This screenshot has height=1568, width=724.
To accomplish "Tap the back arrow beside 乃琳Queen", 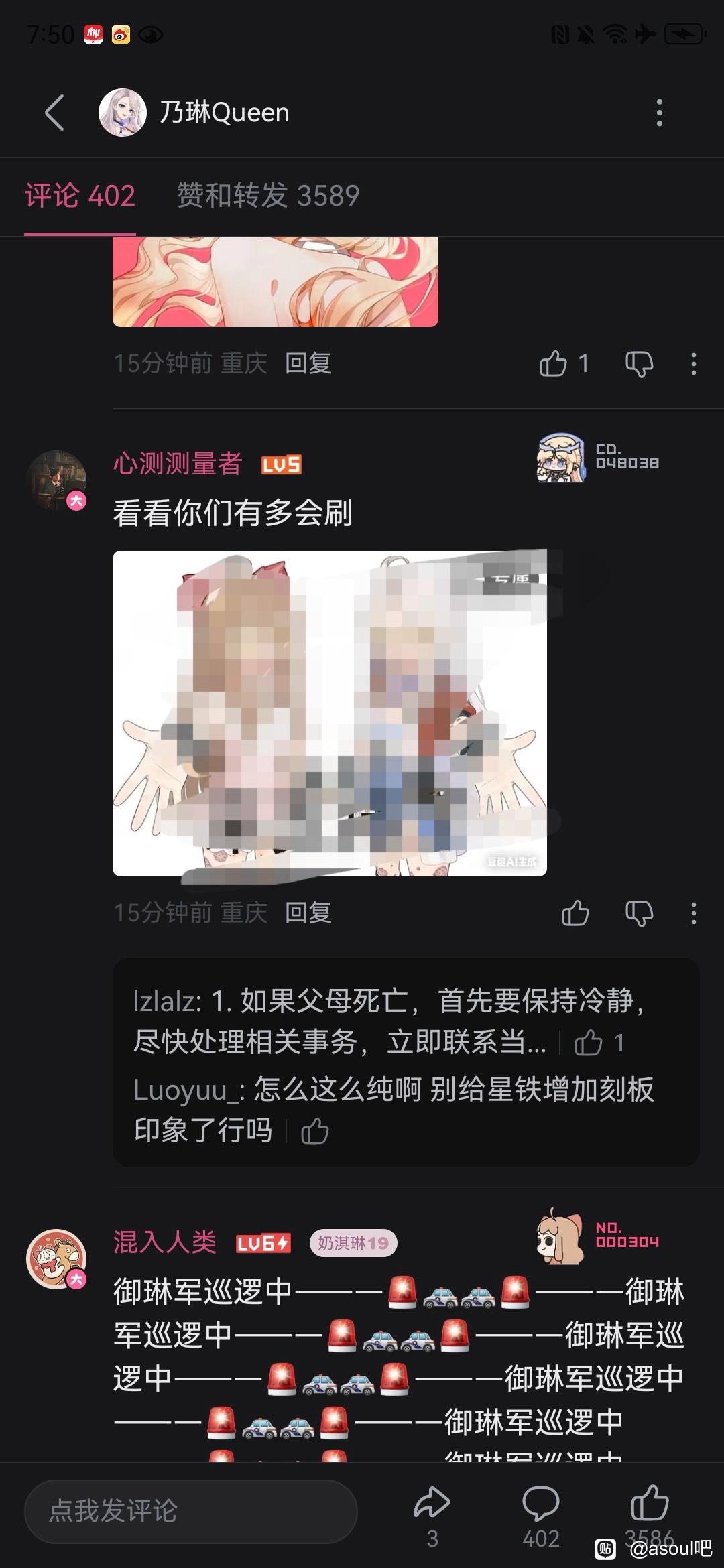I will coord(55,113).
